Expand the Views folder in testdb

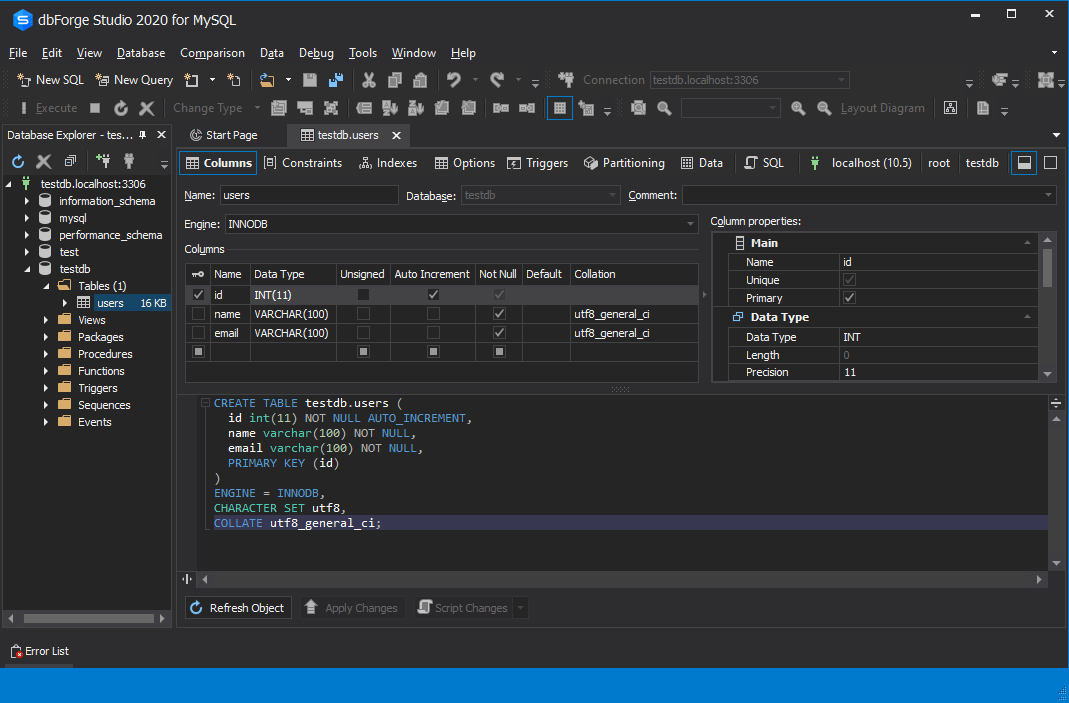[46, 320]
